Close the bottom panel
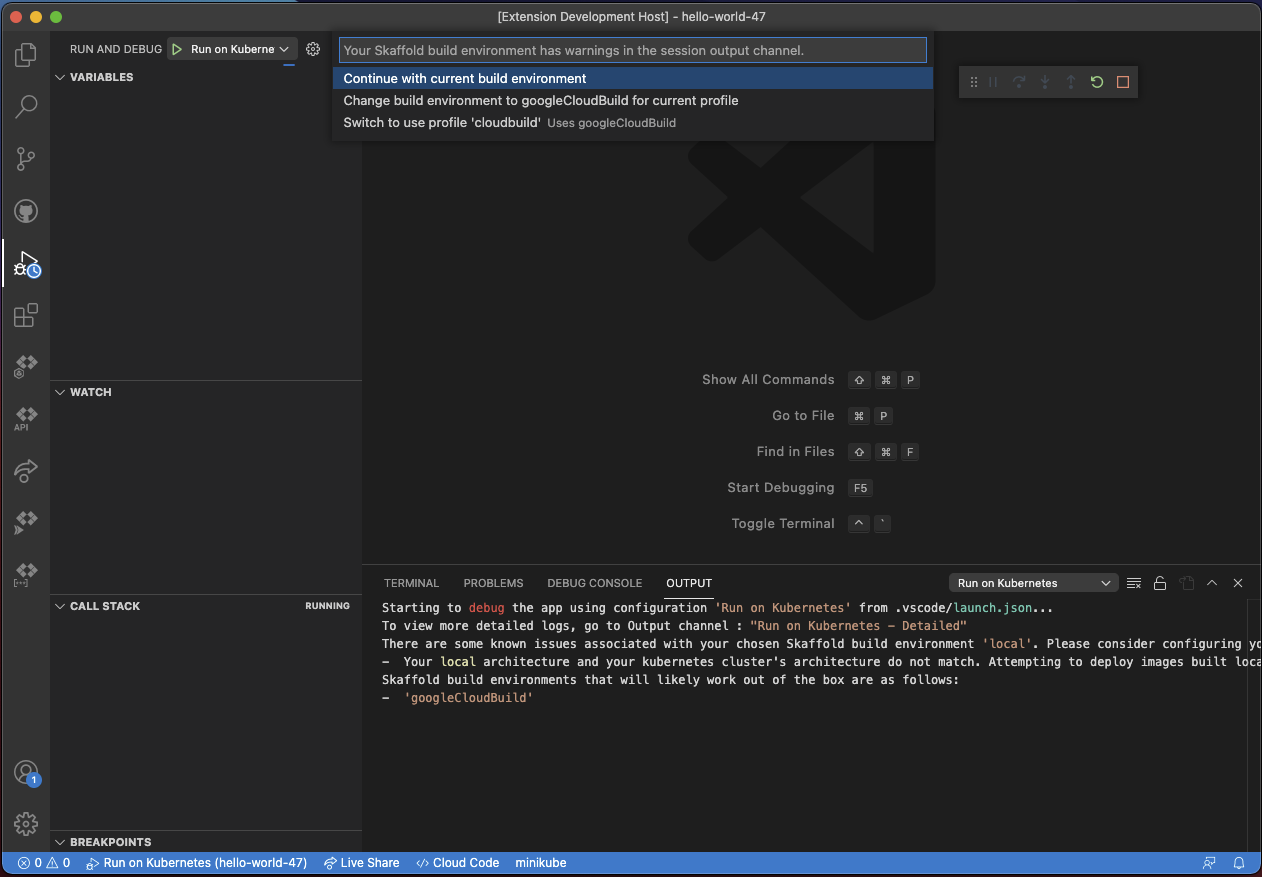Image resolution: width=1262 pixels, height=877 pixels. click(x=1238, y=583)
